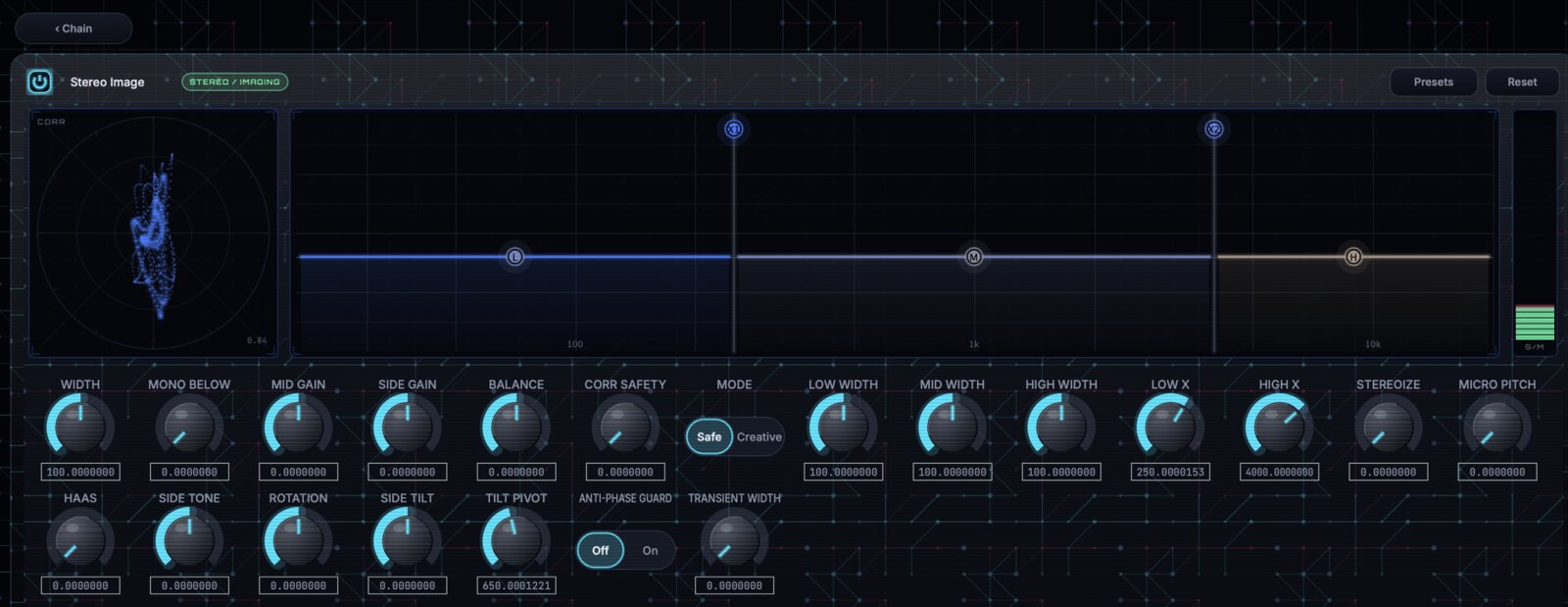Click the High Width value field
1568x607 pixels.
[x=1060, y=472]
